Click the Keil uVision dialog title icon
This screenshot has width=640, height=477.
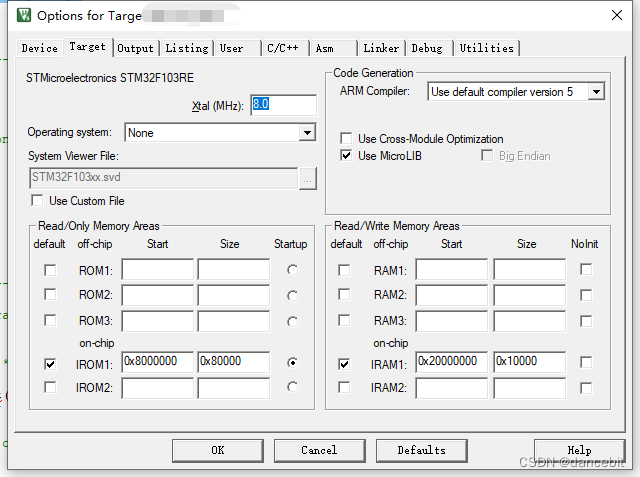[24, 15]
